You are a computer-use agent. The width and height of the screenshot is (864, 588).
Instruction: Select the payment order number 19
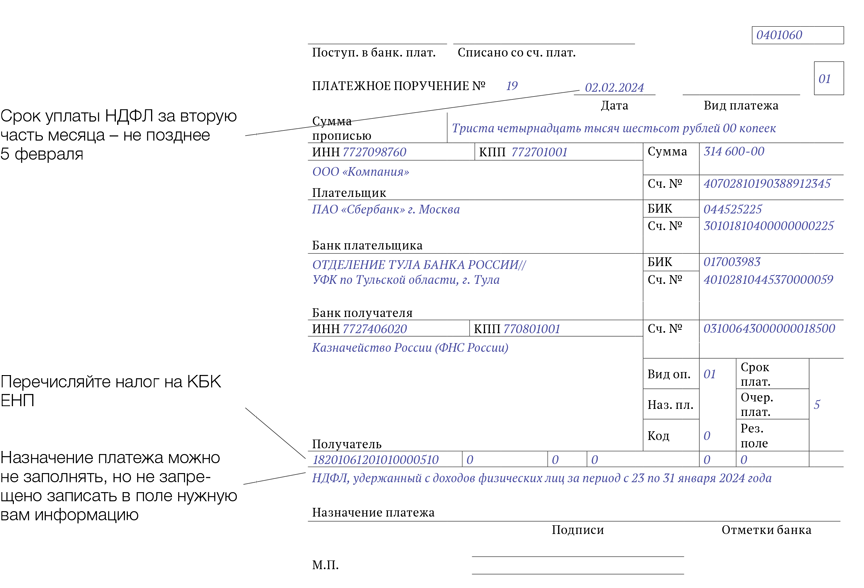click(x=512, y=87)
